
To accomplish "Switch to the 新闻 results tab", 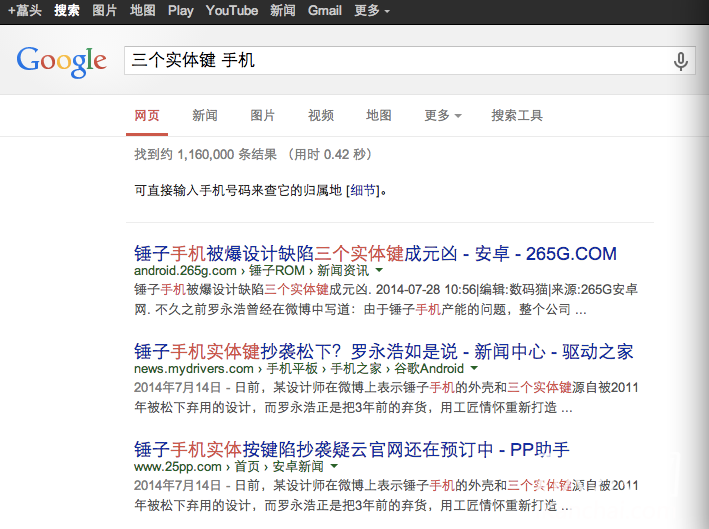I will click(205, 116).
